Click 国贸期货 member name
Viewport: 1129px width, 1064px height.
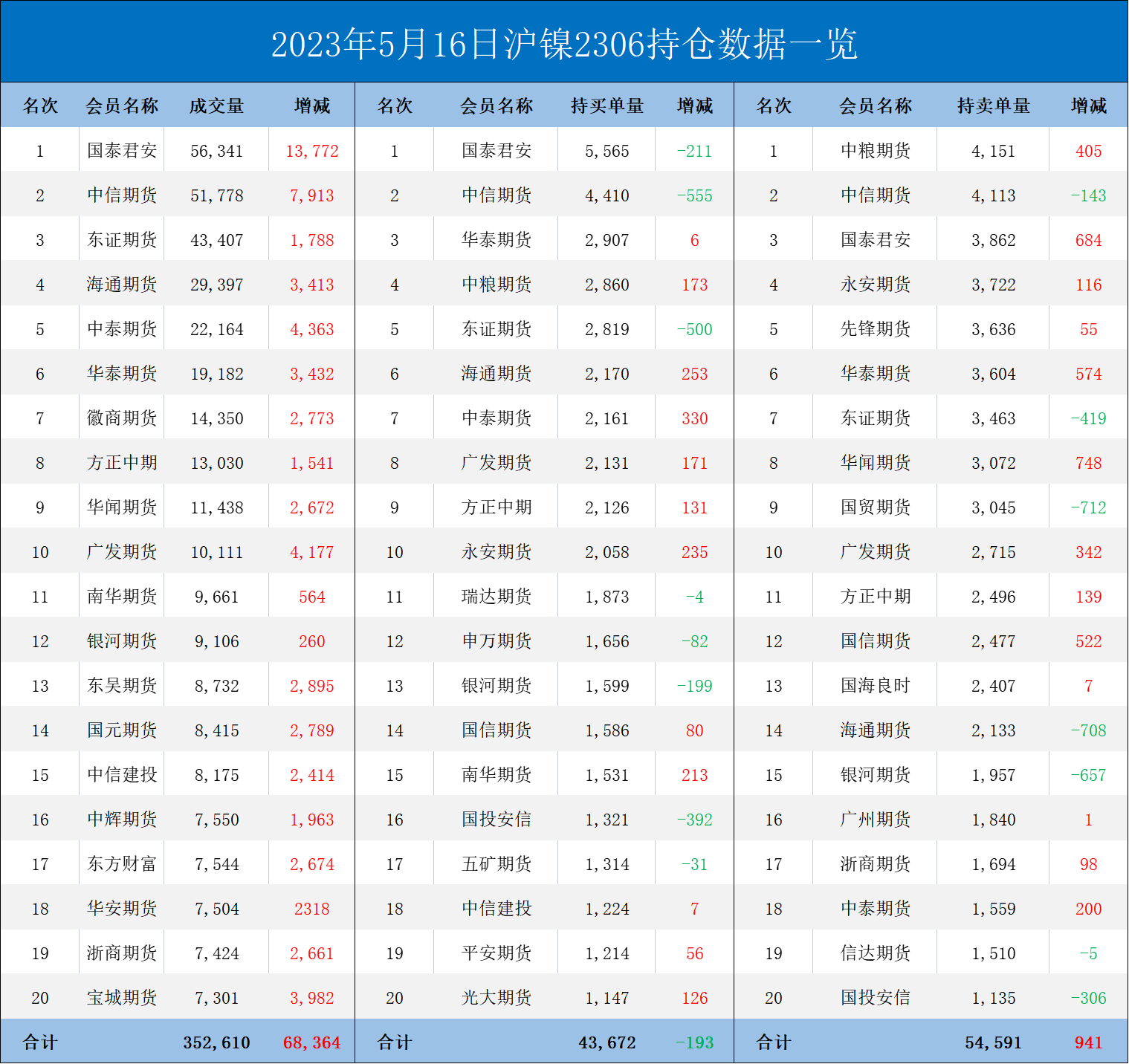(x=876, y=507)
